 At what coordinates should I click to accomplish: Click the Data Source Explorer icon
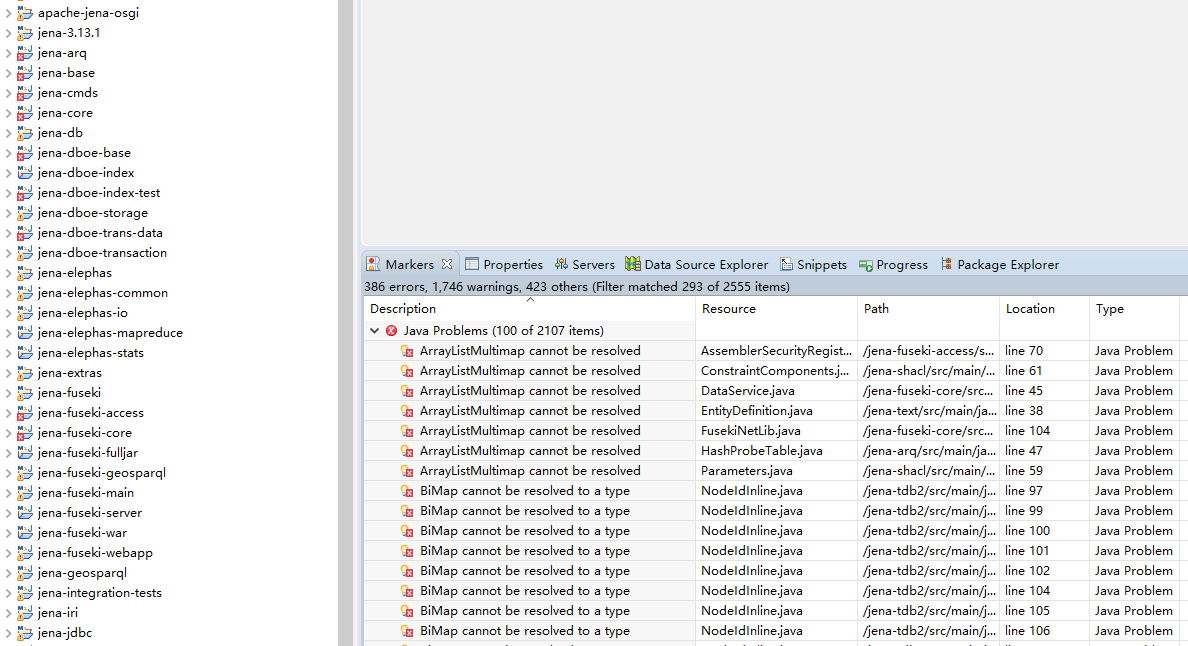(633, 264)
